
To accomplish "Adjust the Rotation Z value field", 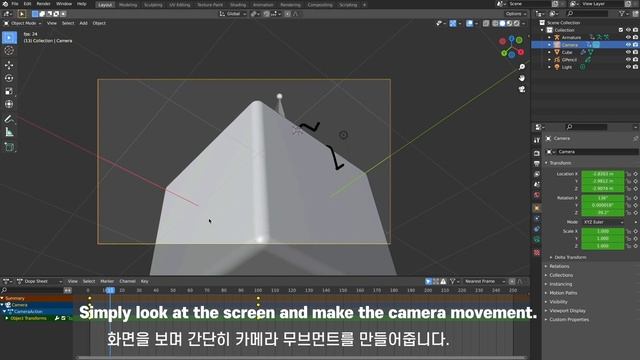I will pyautogui.click(x=602, y=213).
